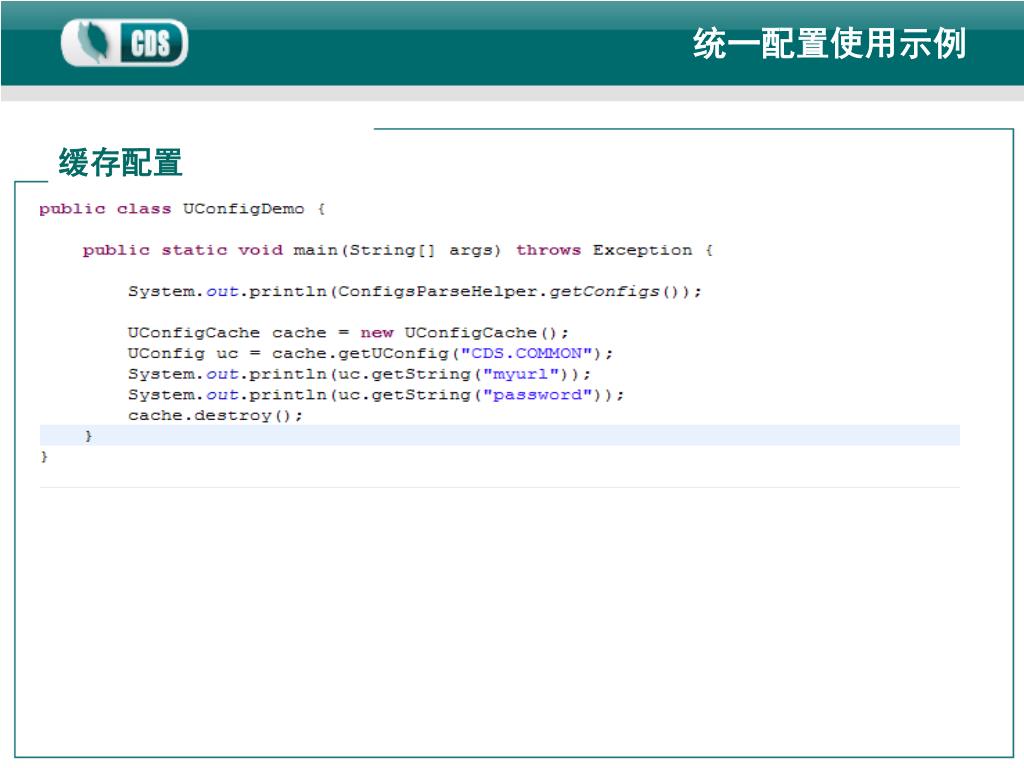
Task: Click ConfigsParseHelper.getConfigs() call
Action: coord(513,291)
